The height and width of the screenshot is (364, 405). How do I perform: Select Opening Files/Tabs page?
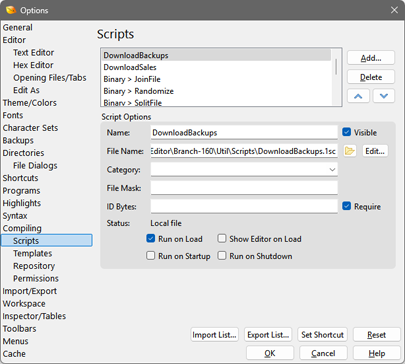50,78
